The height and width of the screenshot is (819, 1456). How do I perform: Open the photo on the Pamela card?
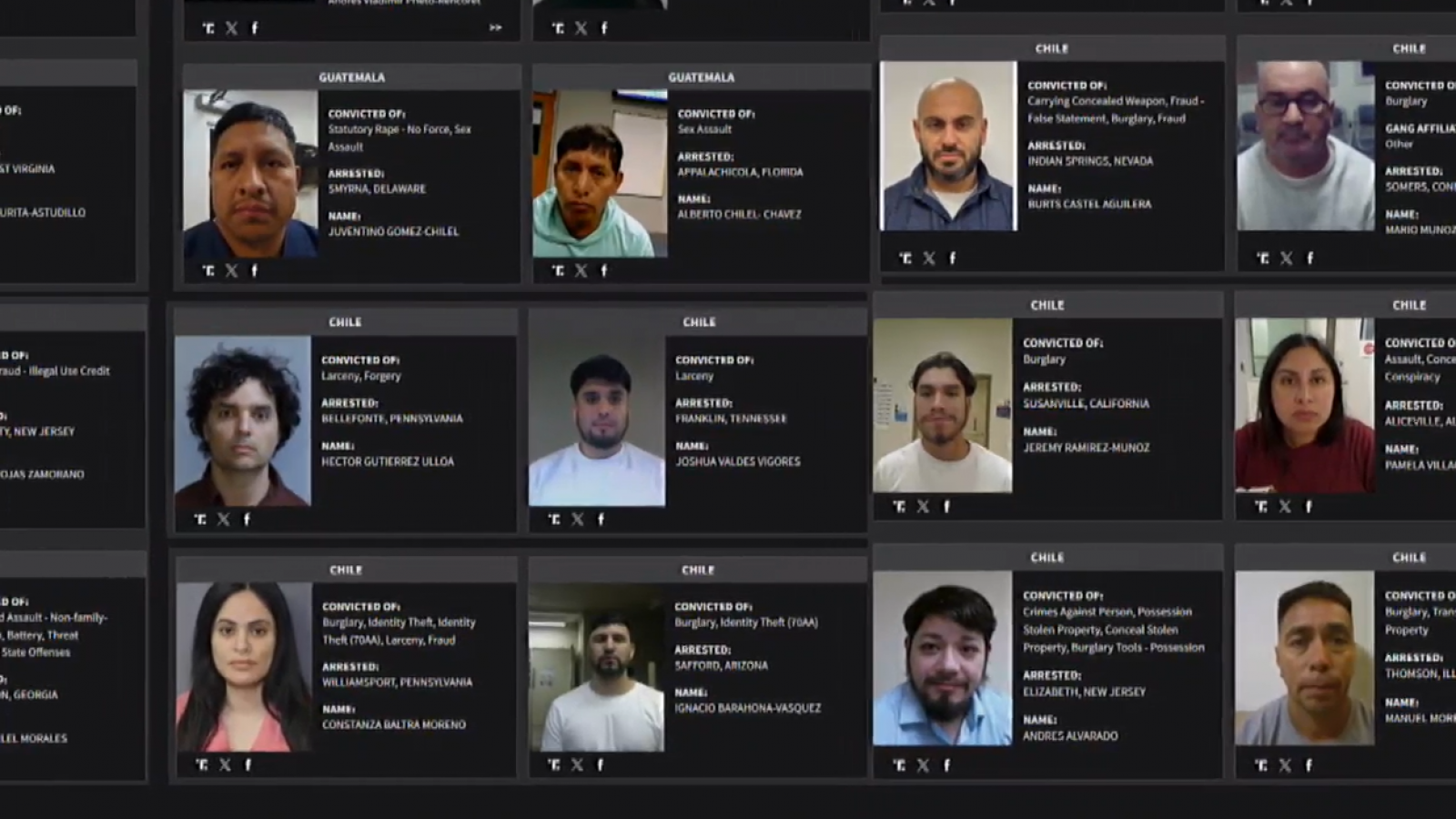click(1305, 406)
